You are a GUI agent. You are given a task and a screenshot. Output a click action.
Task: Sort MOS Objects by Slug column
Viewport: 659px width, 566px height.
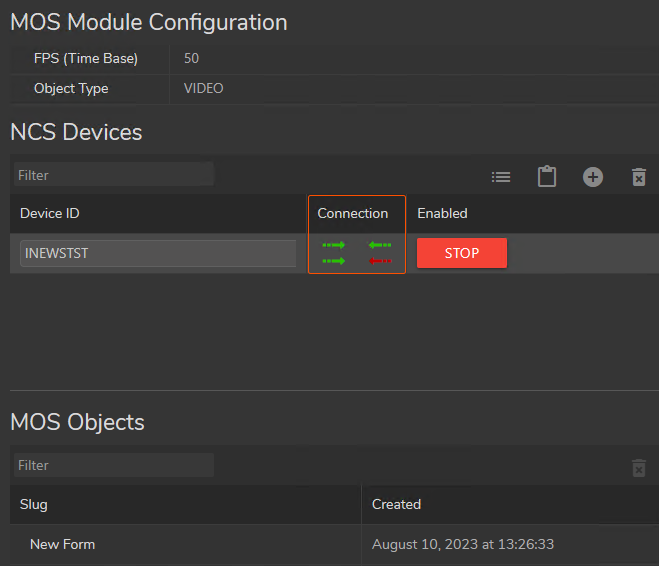point(34,504)
